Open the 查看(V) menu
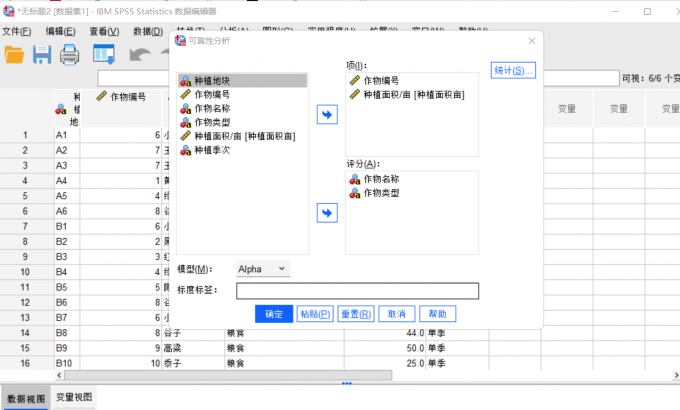680x410 pixels. pos(105,32)
